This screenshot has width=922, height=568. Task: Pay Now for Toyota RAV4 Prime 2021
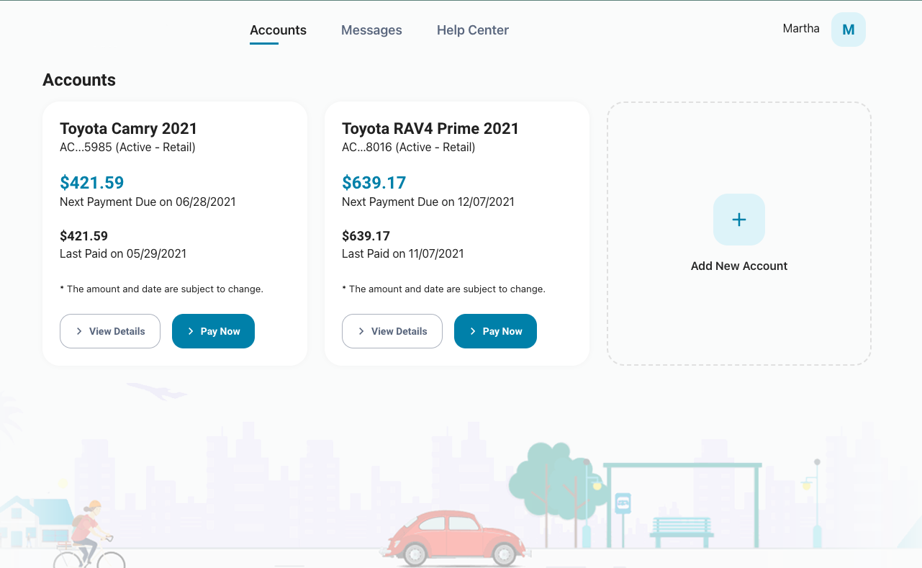pyautogui.click(x=495, y=331)
